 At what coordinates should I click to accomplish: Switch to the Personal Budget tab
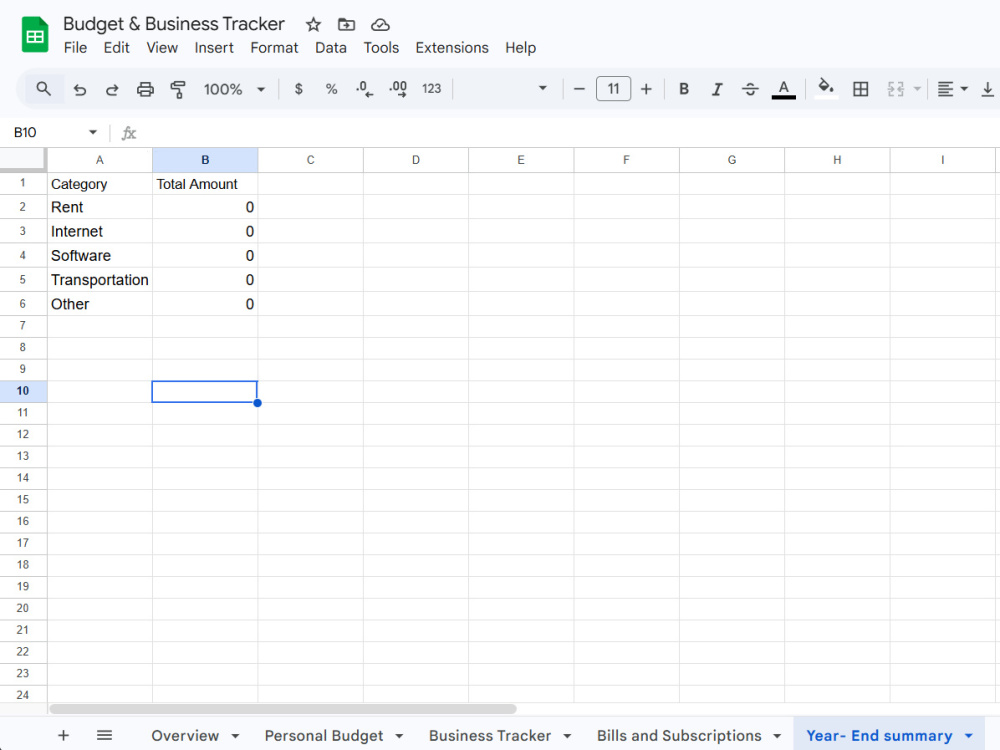[324, 735]
